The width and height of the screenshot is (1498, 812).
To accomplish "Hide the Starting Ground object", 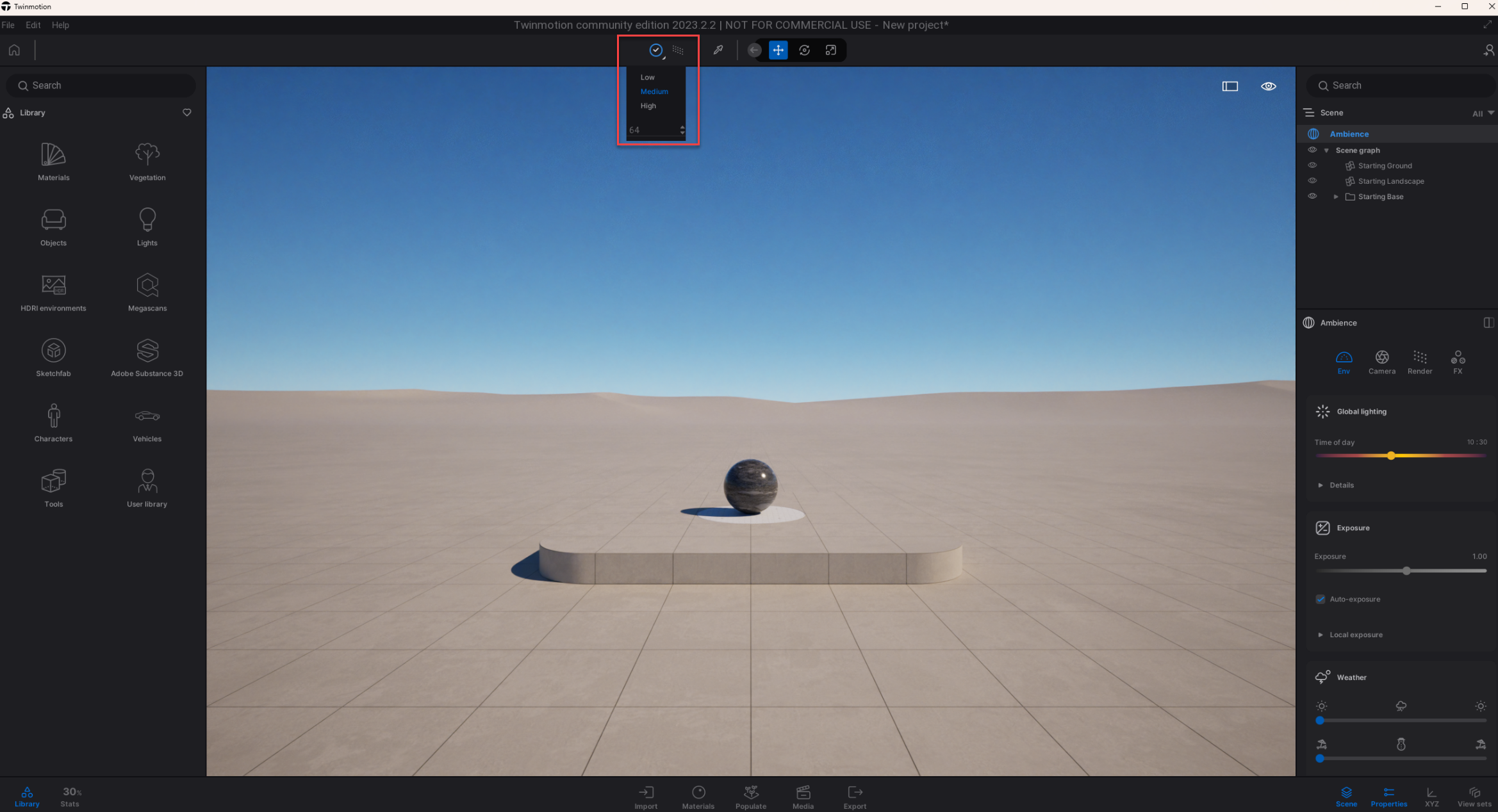I will pyautogui.click(x=1312, y=166).
